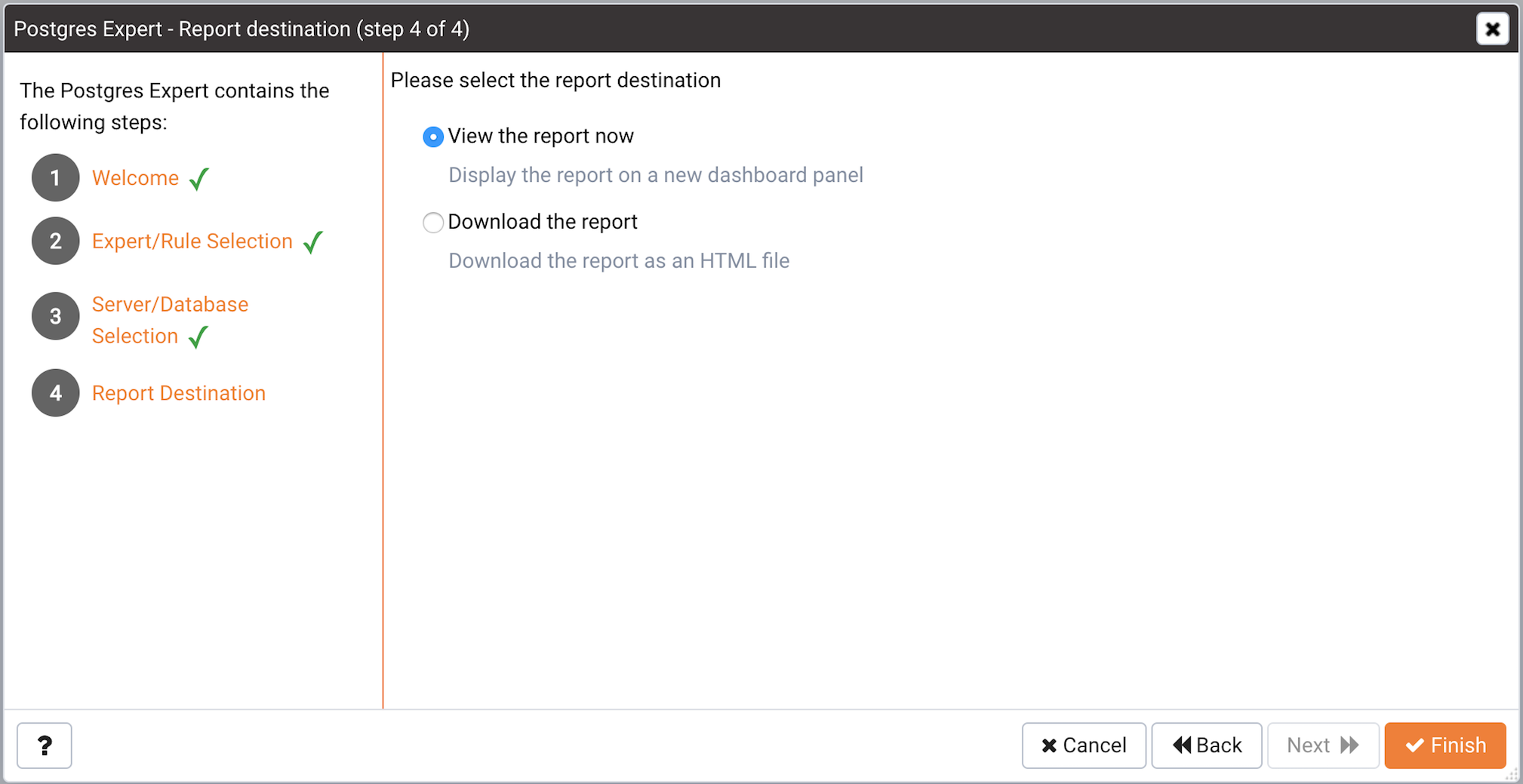This screenshot has width=1523, height=784.
Task: Select the View the report now option
Action: pos(433,137)
